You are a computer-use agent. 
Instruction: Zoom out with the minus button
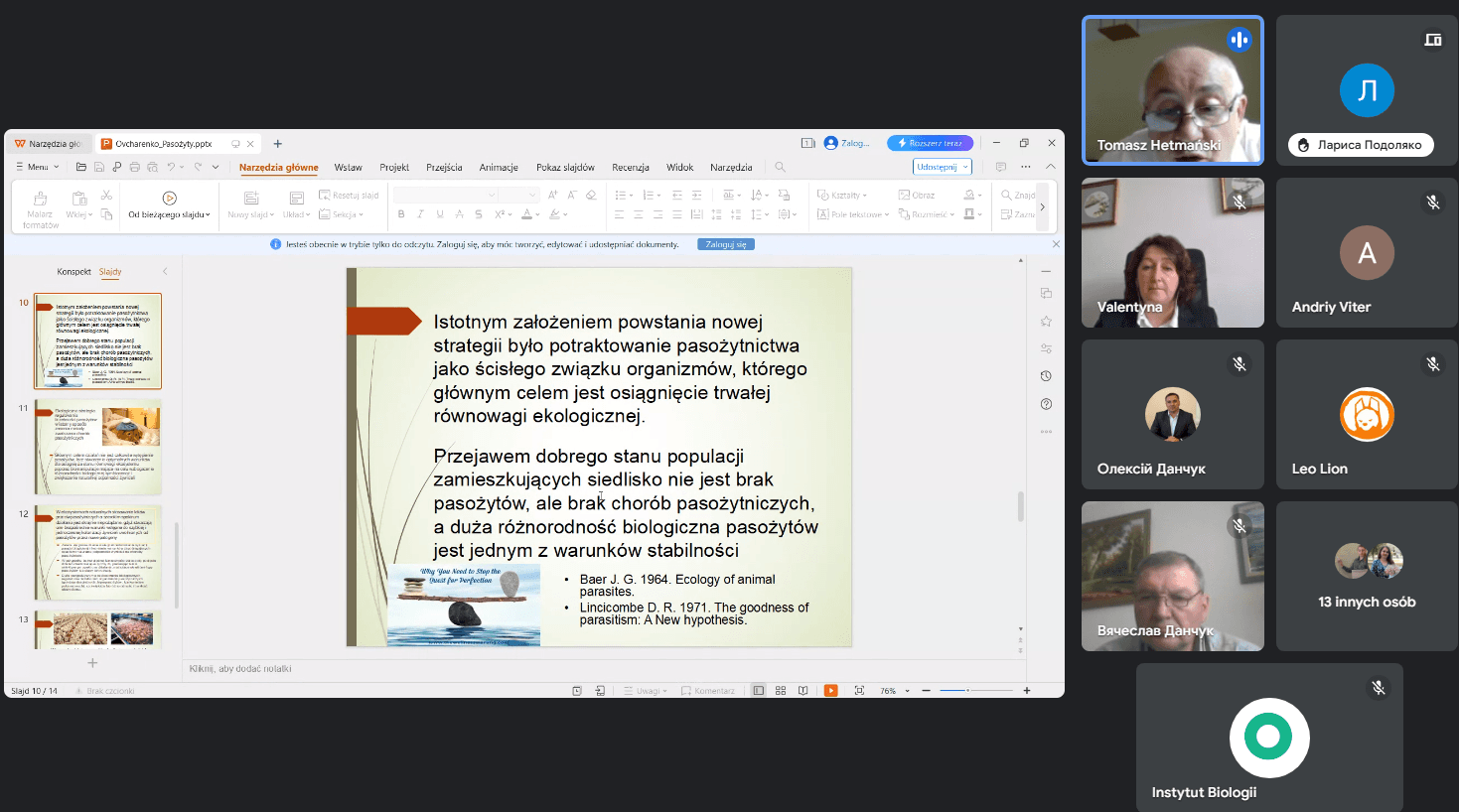pyautogui.click(x=926, y=691)
